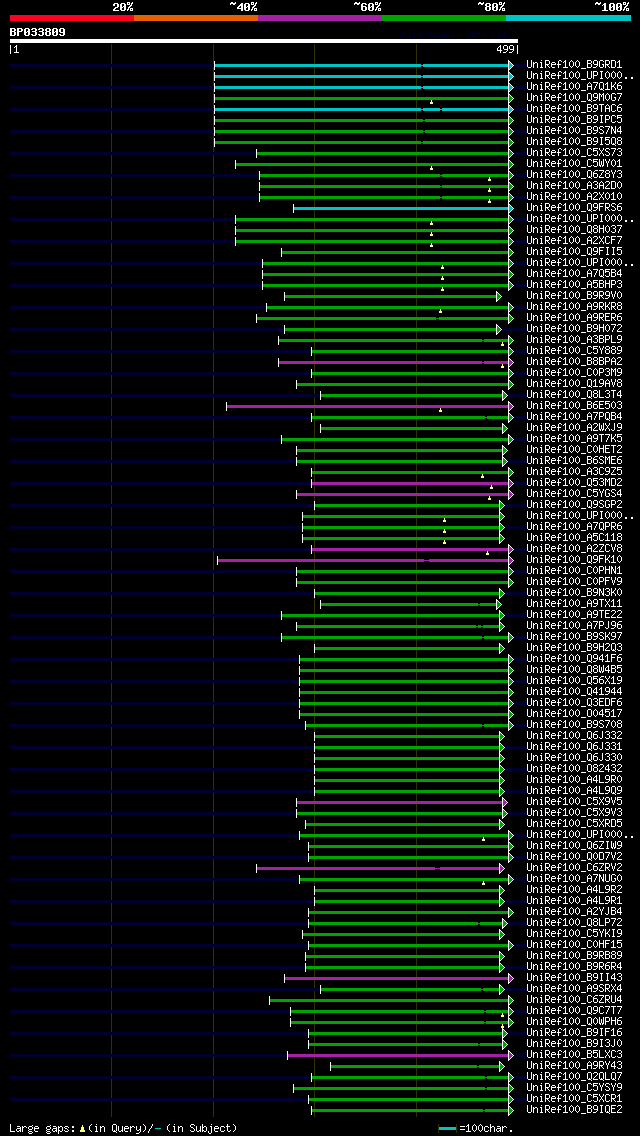Click the purple ~60% identity legend segment

(x=320, y=17)
